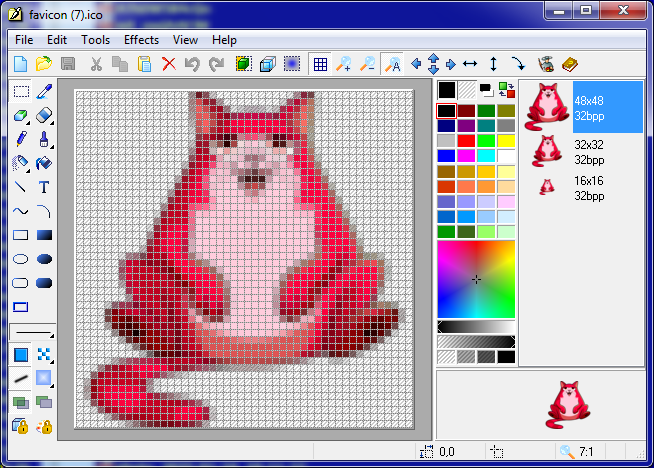Open the Effects menu
The image size is (654, 468).
(141, 40)
